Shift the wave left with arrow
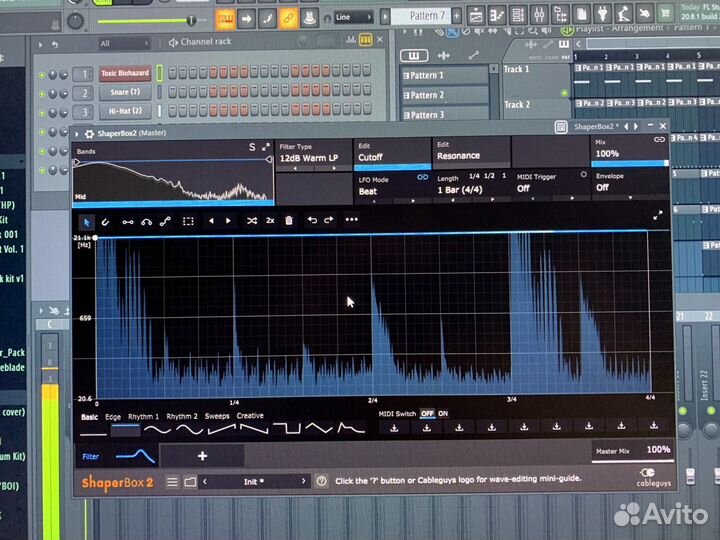Image resolution: width=720 pixels, height=540 pixels. pyautogui.click(x=211, y=221)
